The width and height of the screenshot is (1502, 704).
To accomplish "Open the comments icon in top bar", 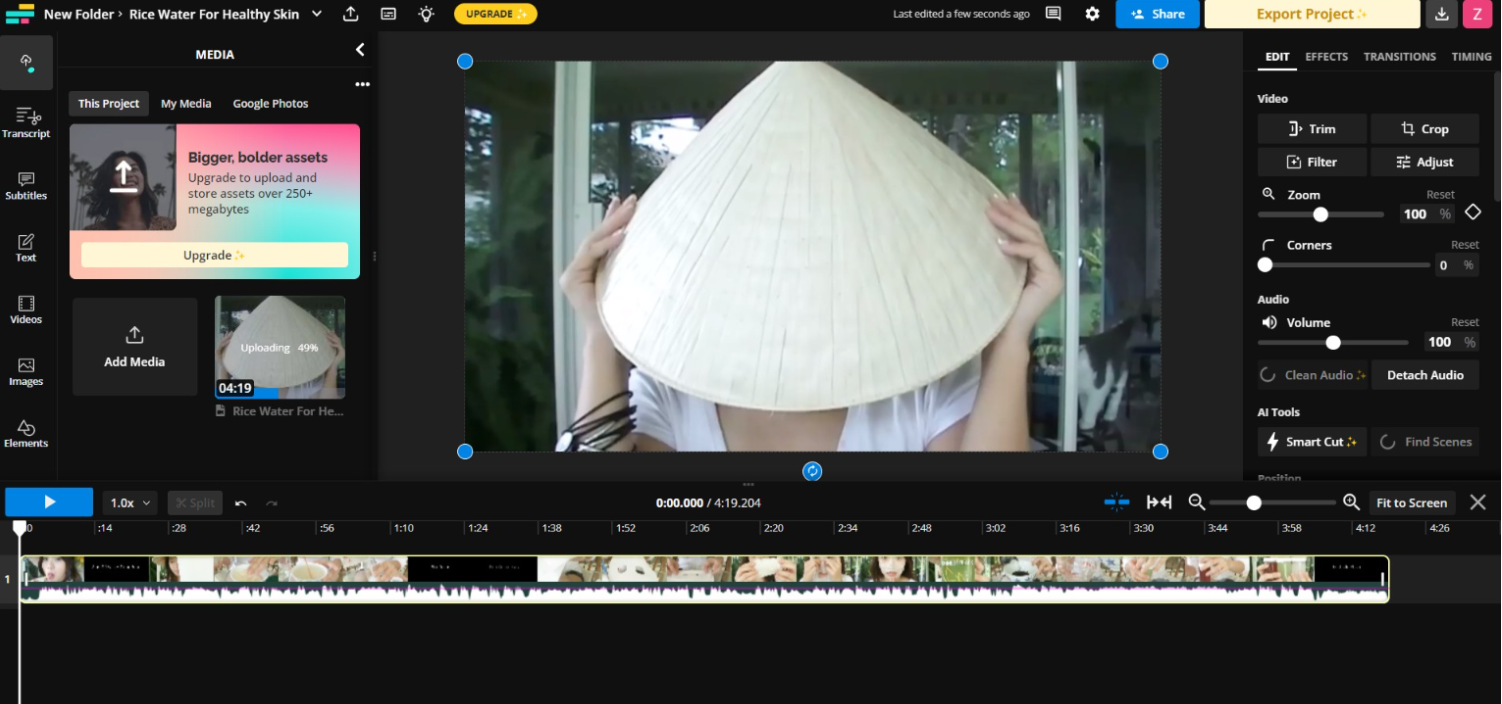I will tap(1053, 14).
